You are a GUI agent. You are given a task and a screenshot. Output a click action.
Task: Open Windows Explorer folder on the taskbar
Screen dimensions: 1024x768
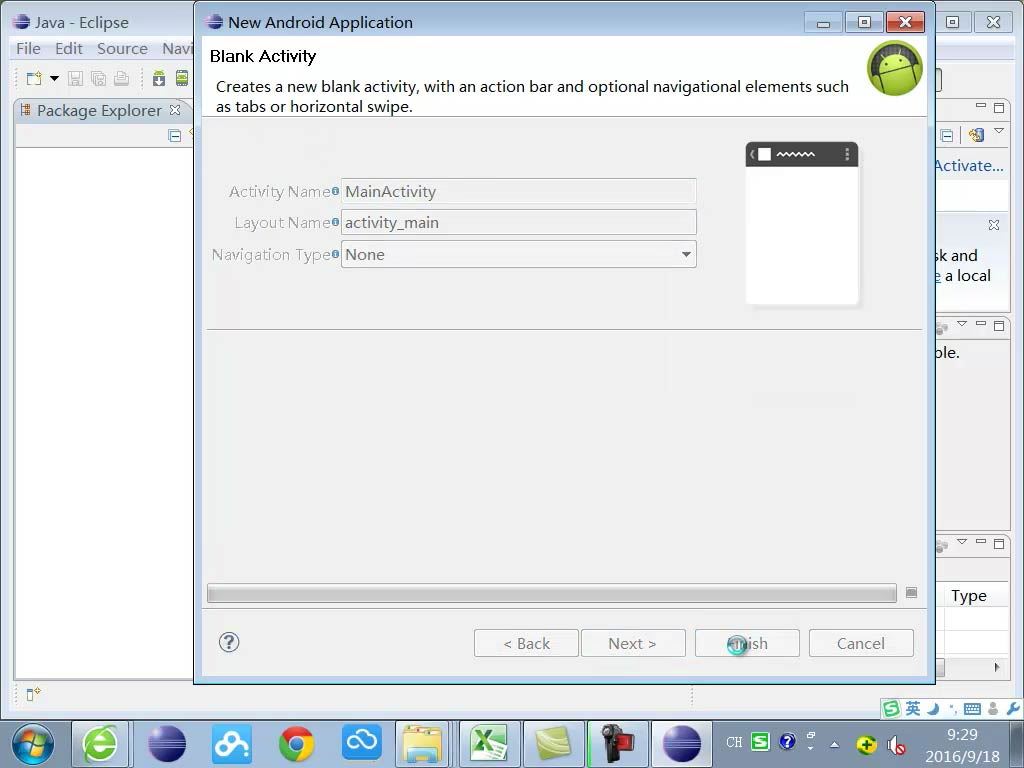click(422, 744)
